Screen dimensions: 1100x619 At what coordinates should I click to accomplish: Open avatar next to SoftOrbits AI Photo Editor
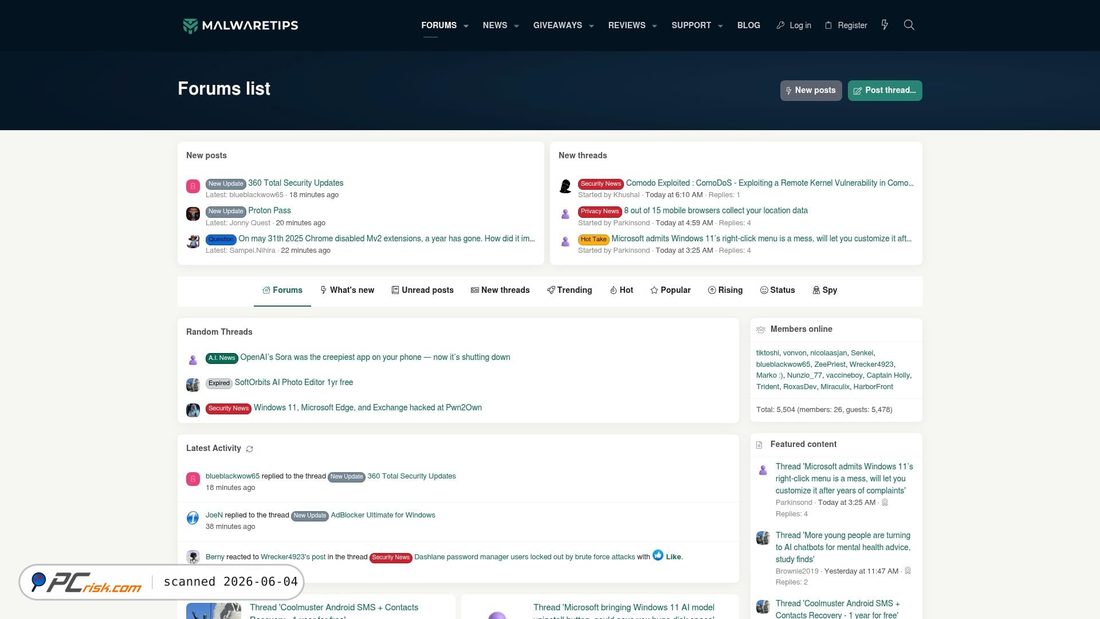pos(193,384)
